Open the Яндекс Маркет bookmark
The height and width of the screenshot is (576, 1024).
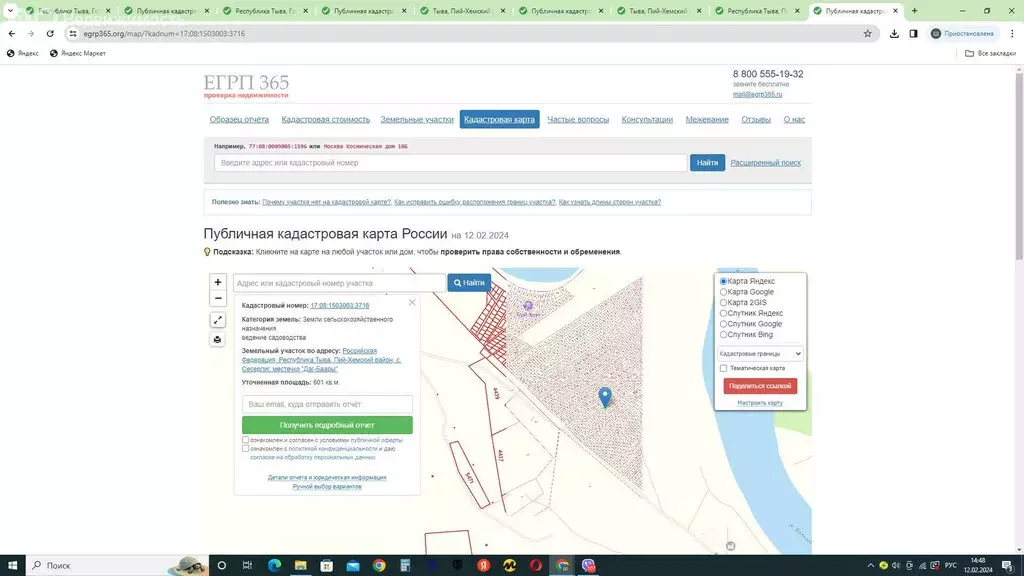point(78,54)
